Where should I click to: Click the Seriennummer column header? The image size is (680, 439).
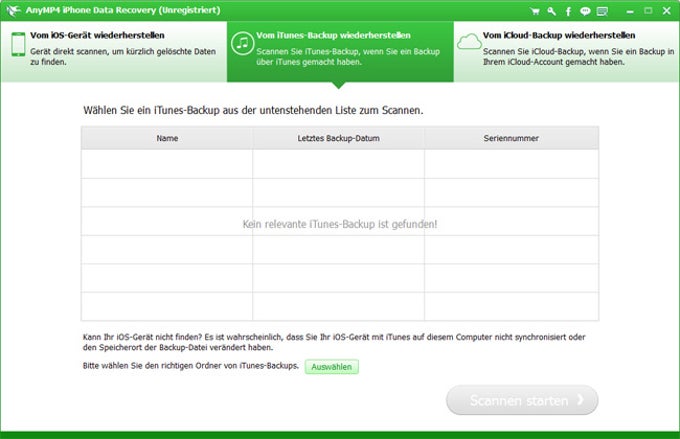pyautogui.click(x=511, y=138)
